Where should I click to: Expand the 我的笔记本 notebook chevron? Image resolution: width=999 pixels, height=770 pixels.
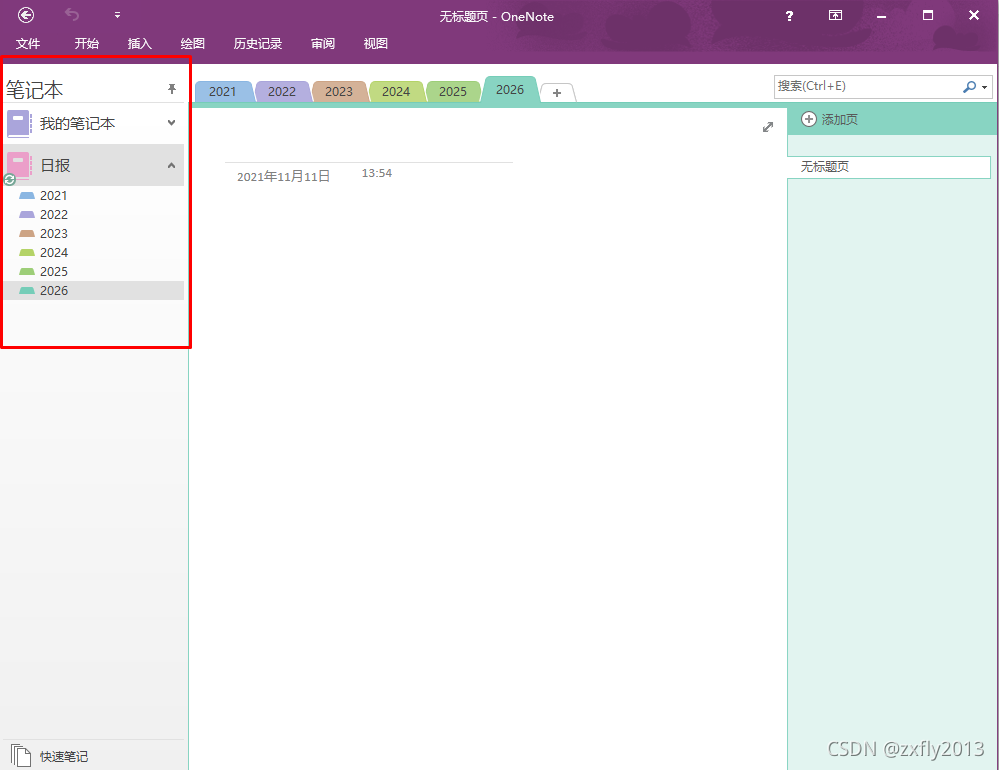pos(171,123)
